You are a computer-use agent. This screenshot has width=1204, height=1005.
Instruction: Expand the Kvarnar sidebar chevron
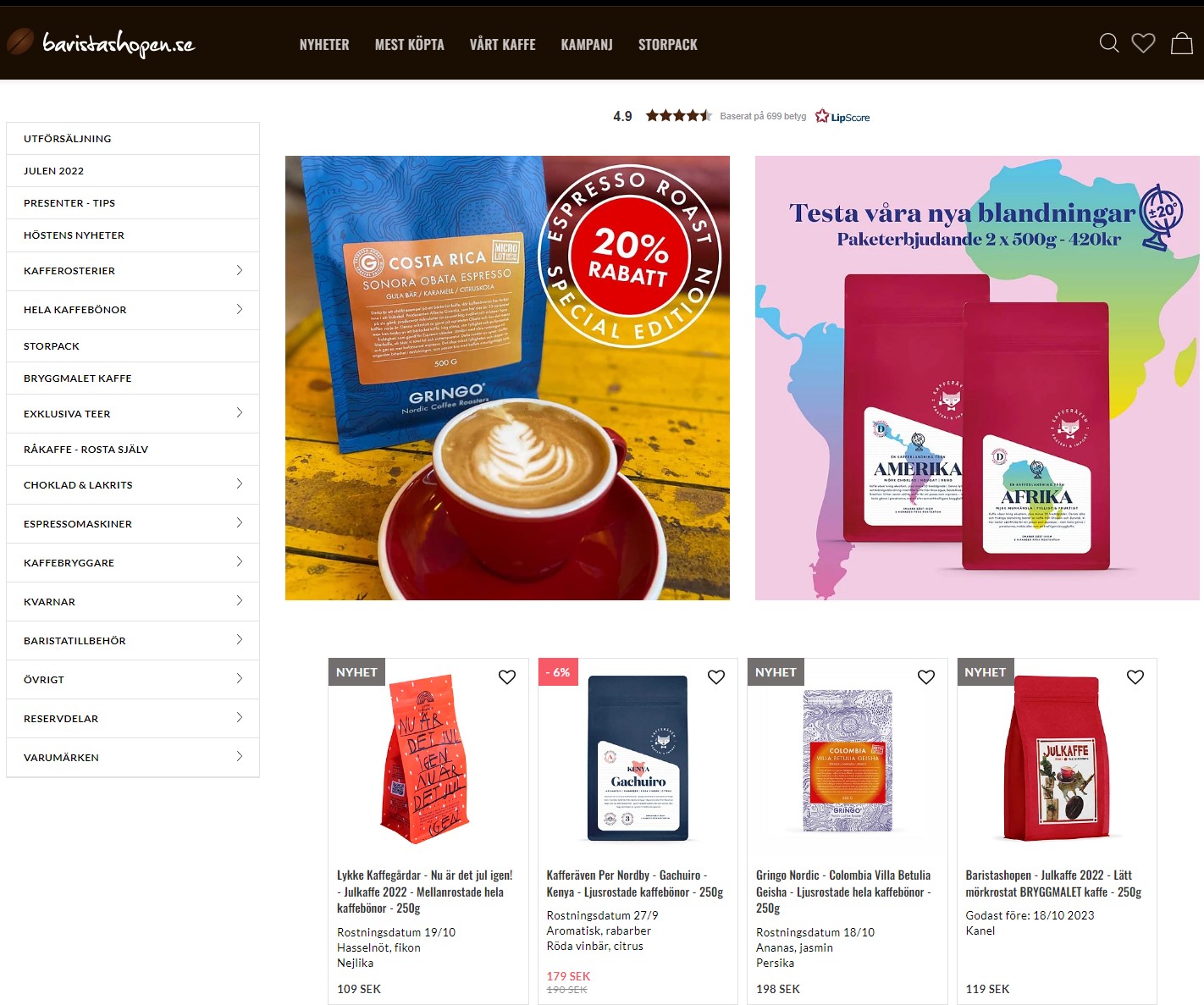click(240, 600)
